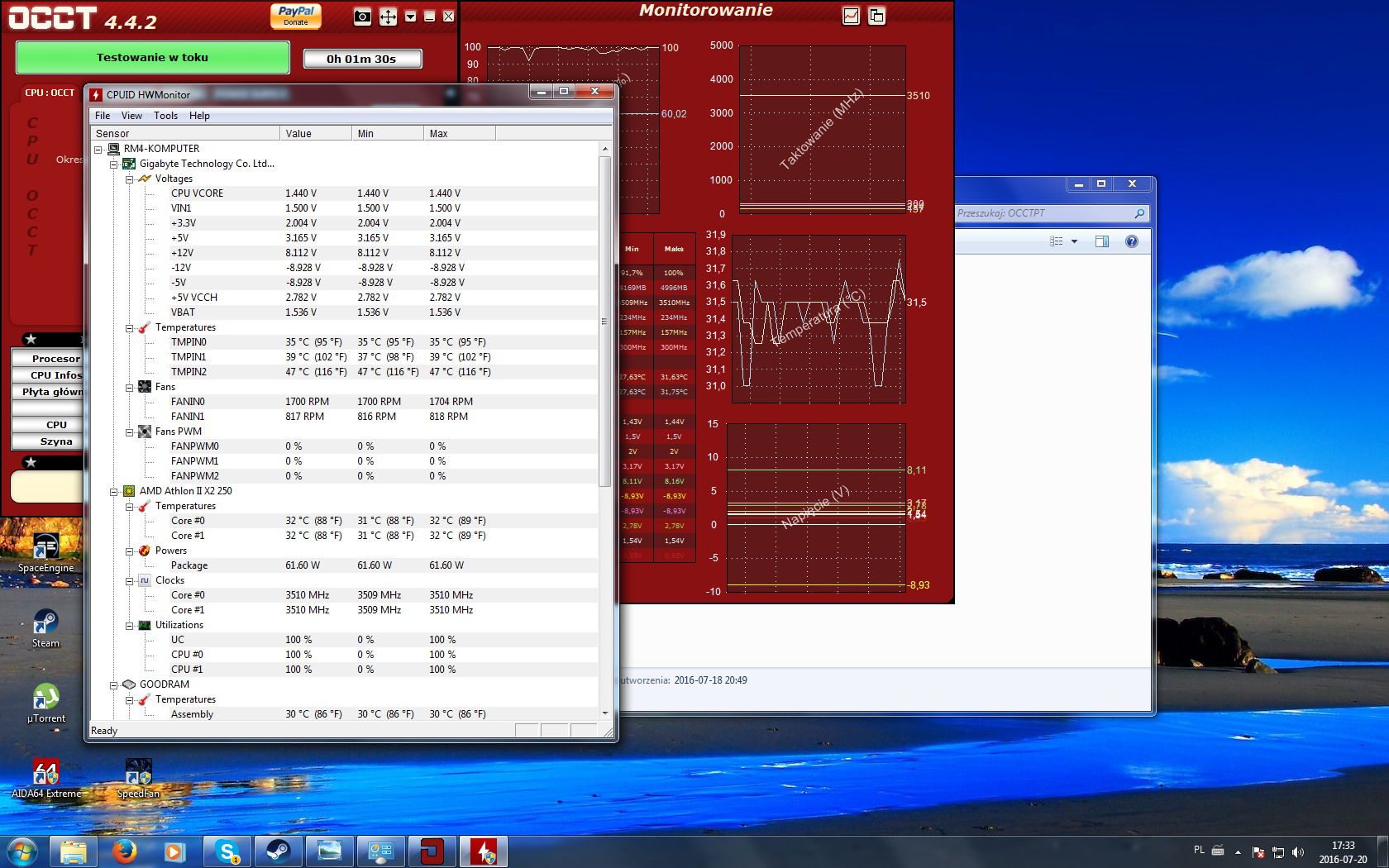Click the '0h 01m 30s' timer field
This screenshot has height=868, width=1389.
click(x=362, y=59)
